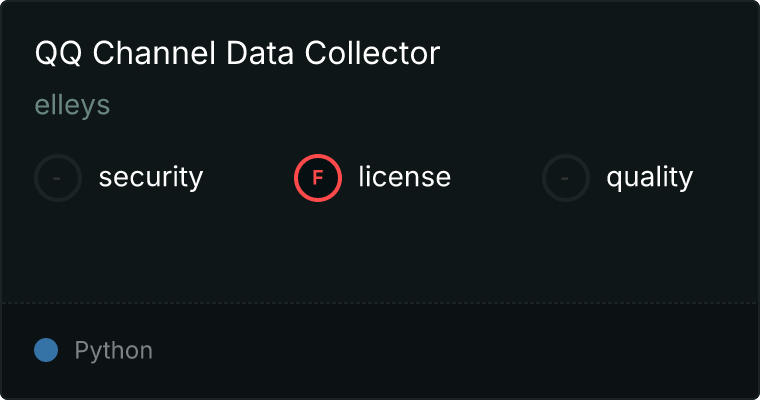Click the dash inside the security badge

tap(58, 178)
